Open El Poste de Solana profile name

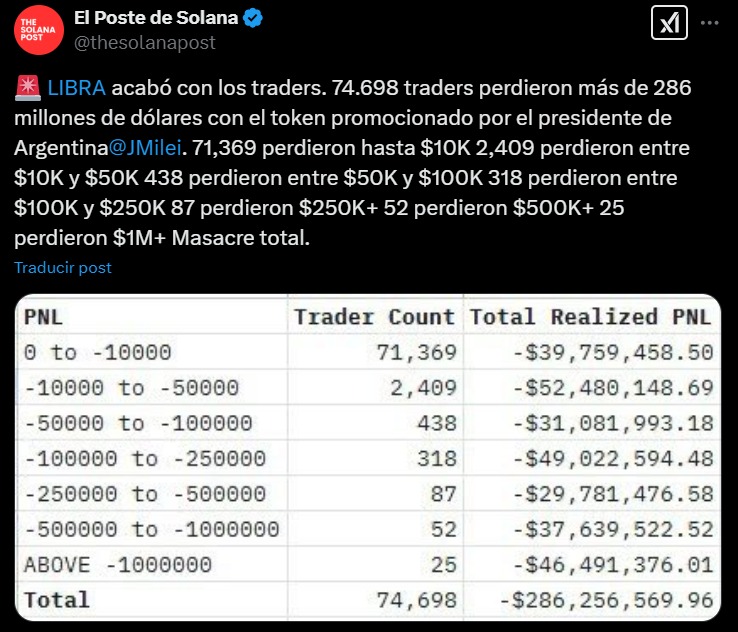point(156,18)
